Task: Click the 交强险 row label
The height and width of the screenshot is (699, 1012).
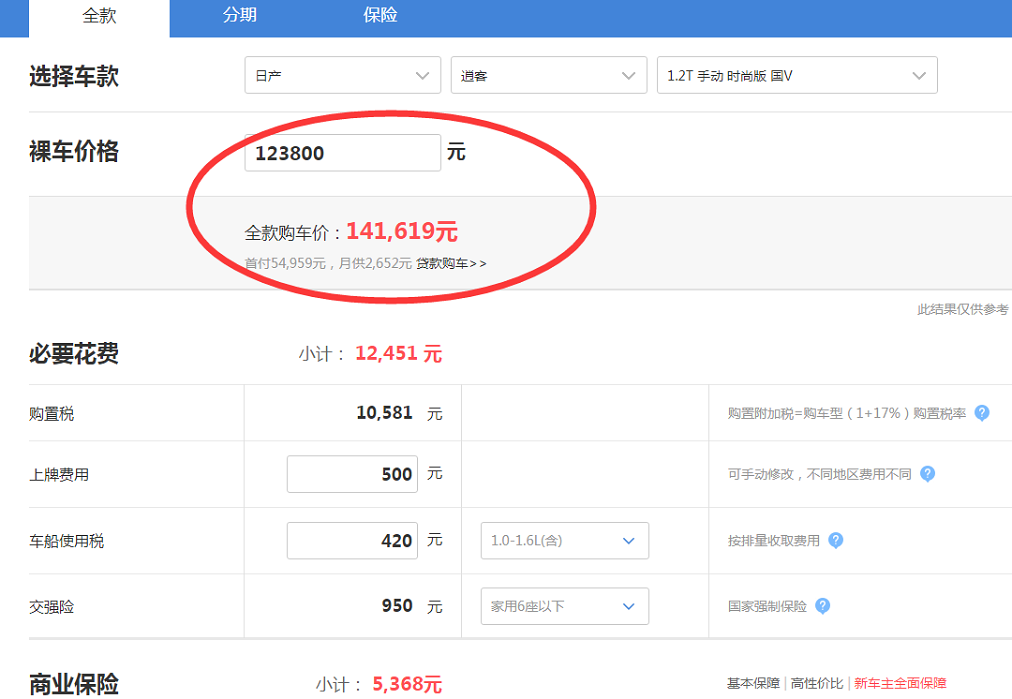Action: [x=52, y=607]
